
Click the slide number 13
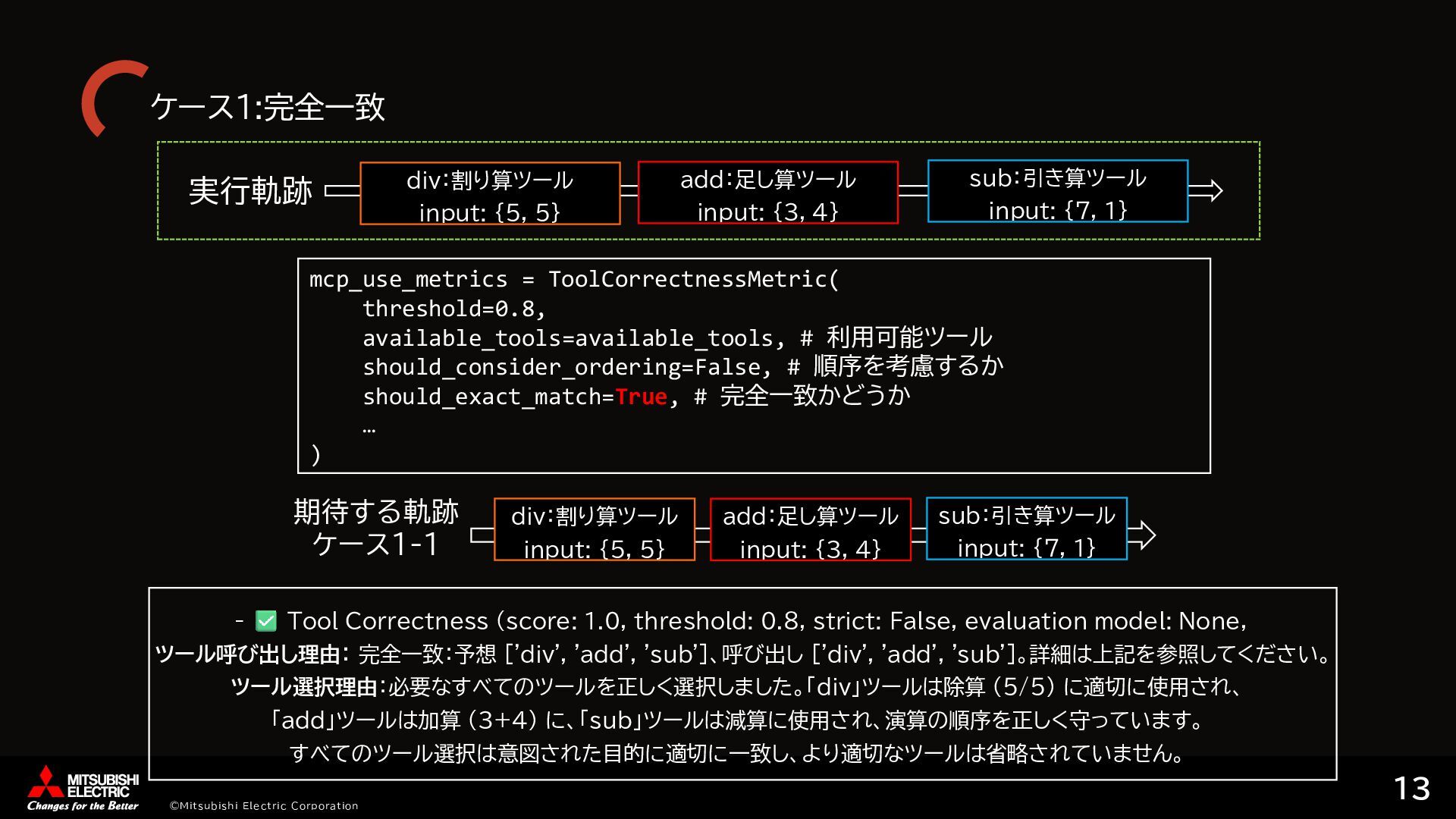tap(1411, 789)
